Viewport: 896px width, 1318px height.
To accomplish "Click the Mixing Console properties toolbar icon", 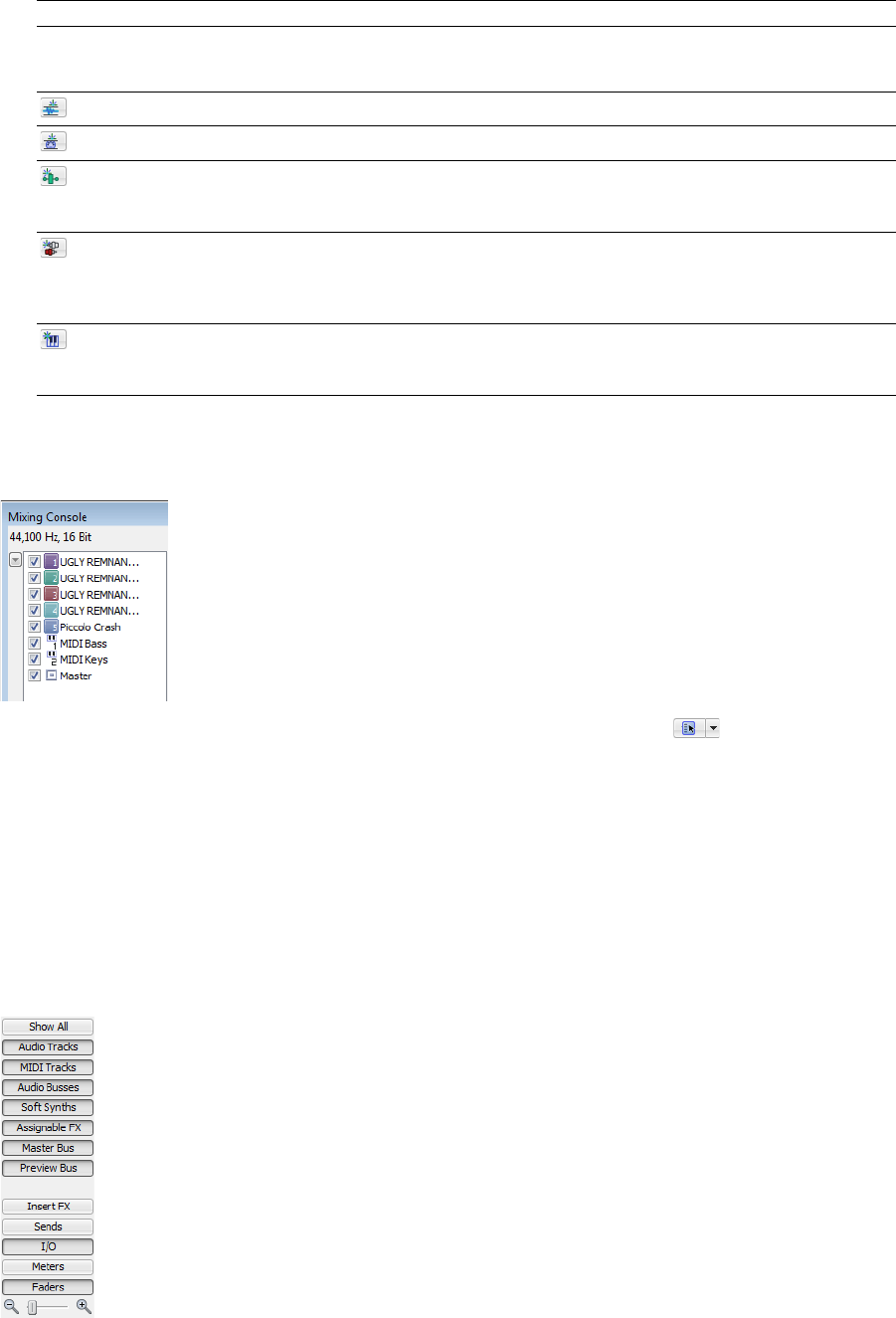I will coord(688,728).
